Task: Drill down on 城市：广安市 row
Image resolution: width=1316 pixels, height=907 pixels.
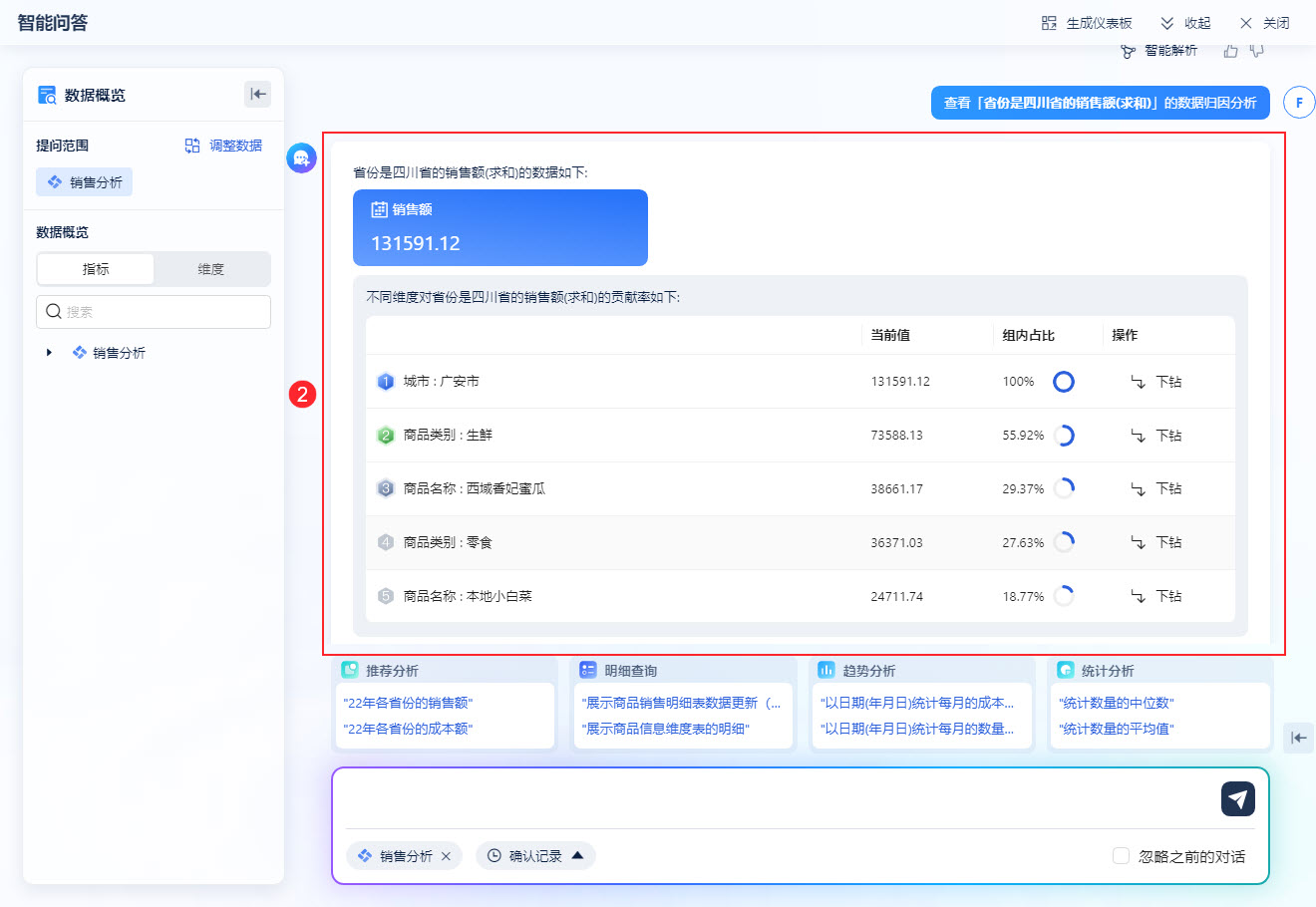Action: coord(1156,382)
